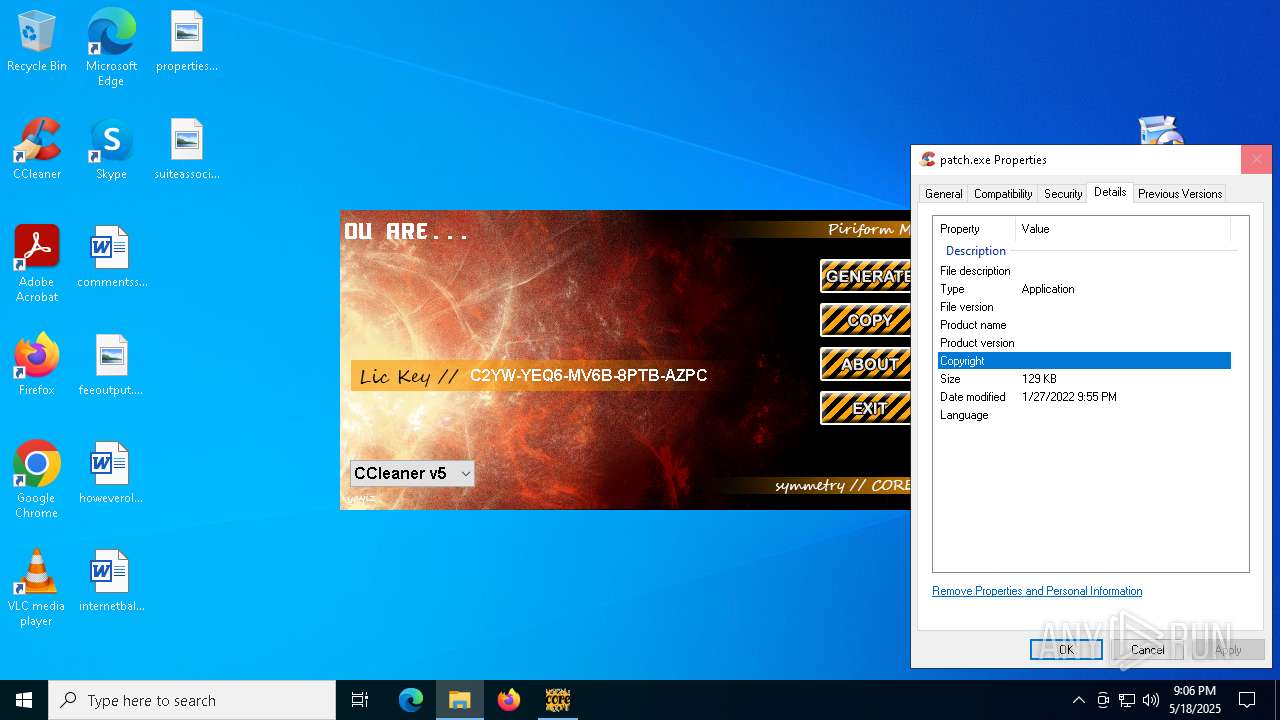Select the Details tab
Image resolution: width=1280 pixels, height=720 pixels.
click(1110, 192)
